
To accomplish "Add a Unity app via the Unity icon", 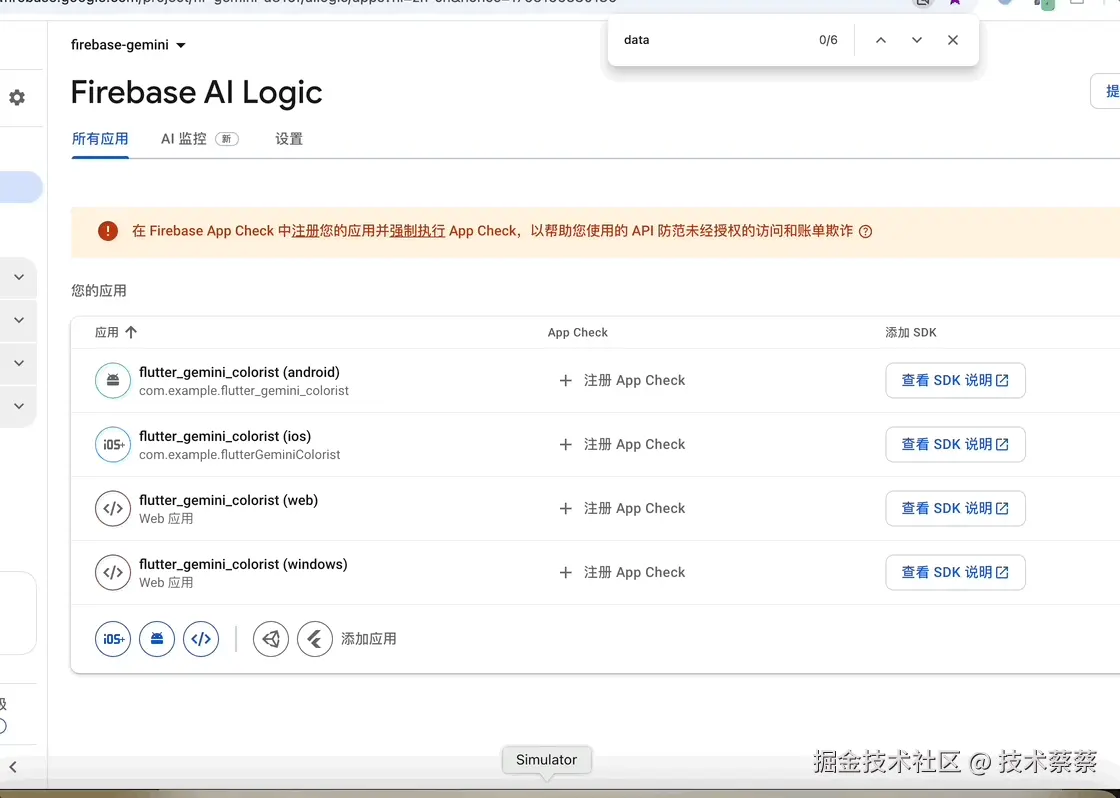I will (x=271, y=639).
